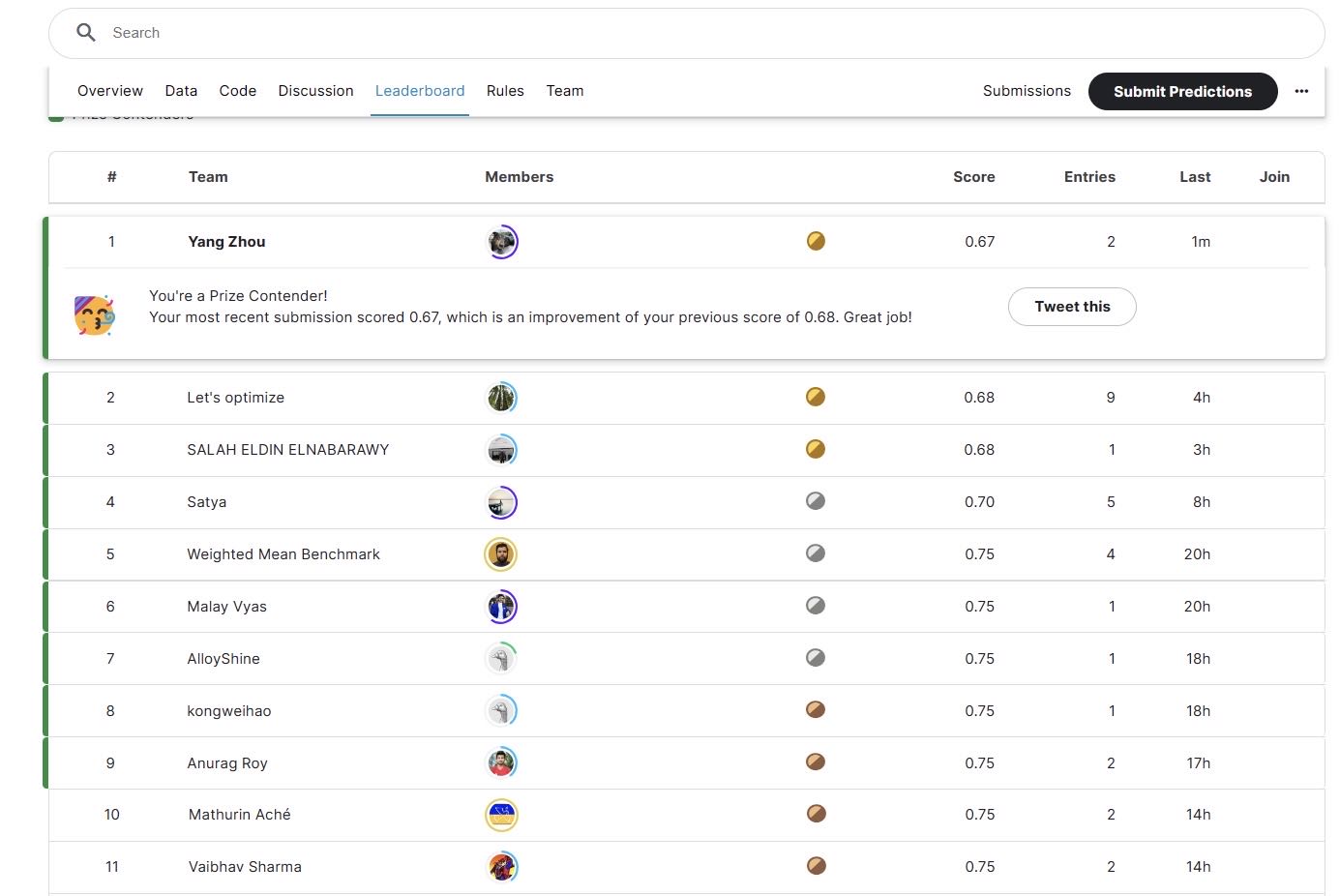Screen dimensions: 1340x896
Task: Click the Submit Predictions button
Action: coord(1182,91)
